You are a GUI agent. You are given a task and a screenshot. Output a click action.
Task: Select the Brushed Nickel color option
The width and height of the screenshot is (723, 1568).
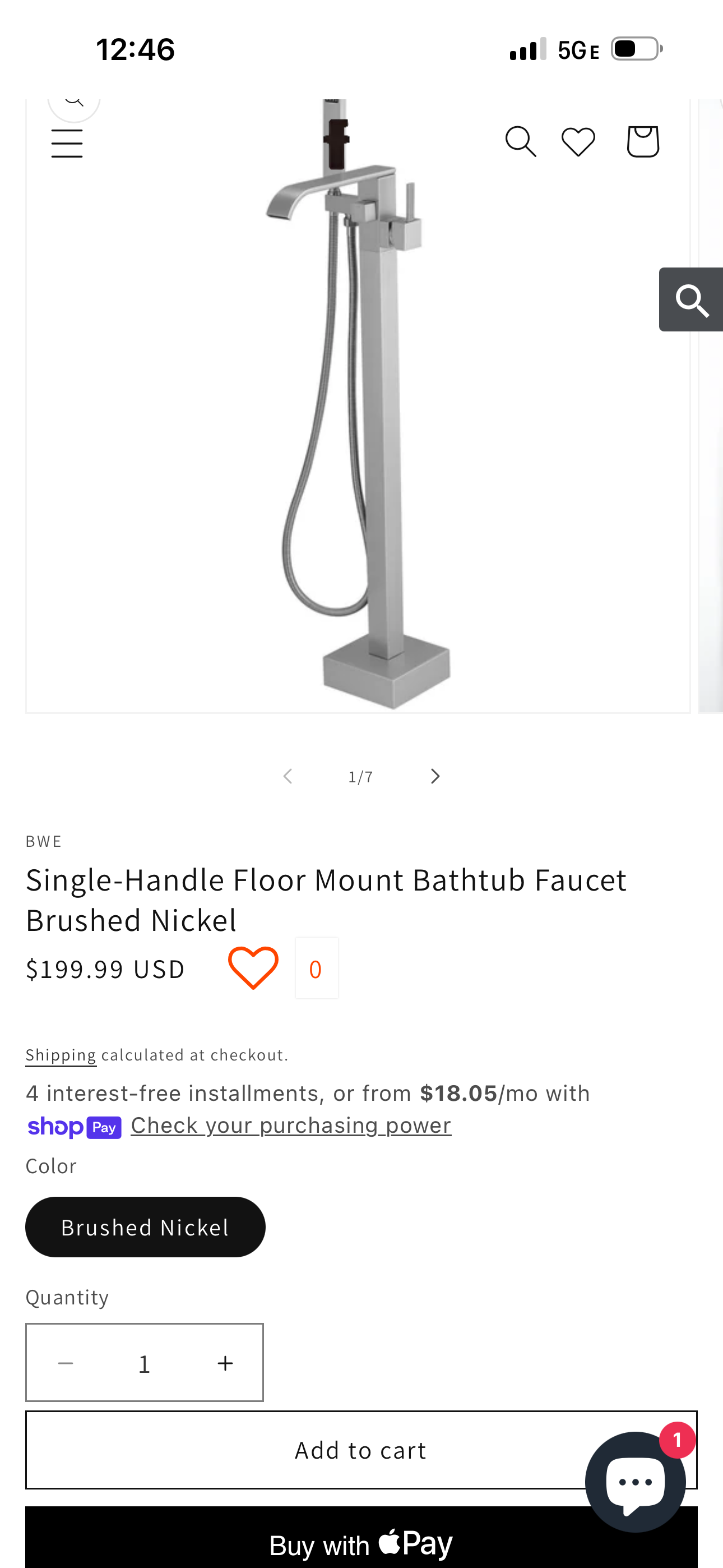tap(146, 1227)
